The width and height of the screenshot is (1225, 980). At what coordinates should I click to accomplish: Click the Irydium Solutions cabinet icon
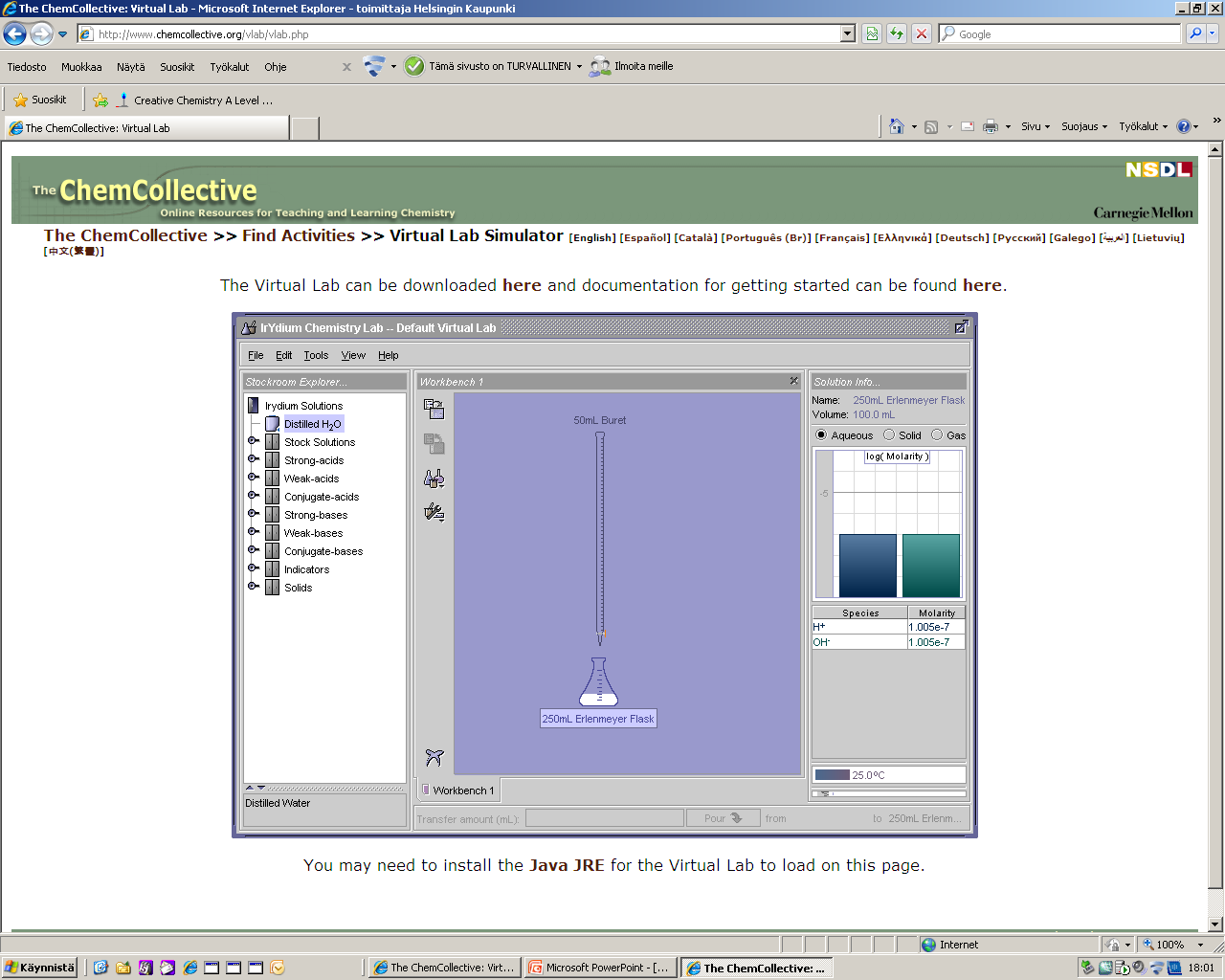[254, 406]
